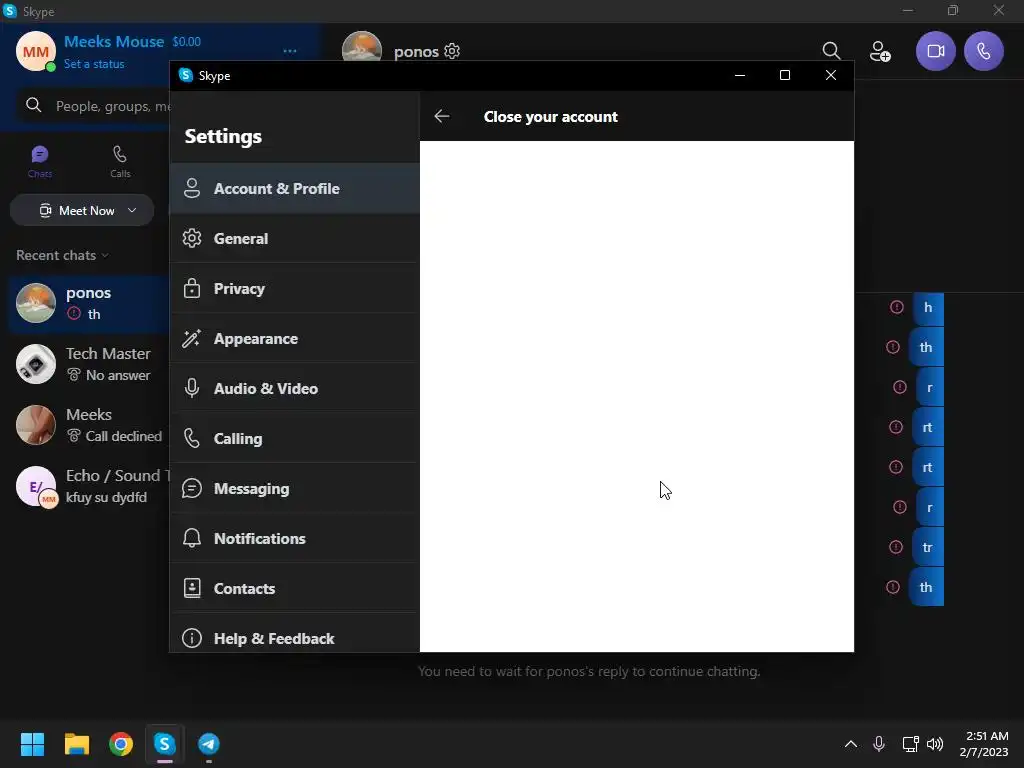Viewport: 1024px width, 768px height.
Task: Click failed-send icon beside the 'h' message
Action: click(897, 307)
